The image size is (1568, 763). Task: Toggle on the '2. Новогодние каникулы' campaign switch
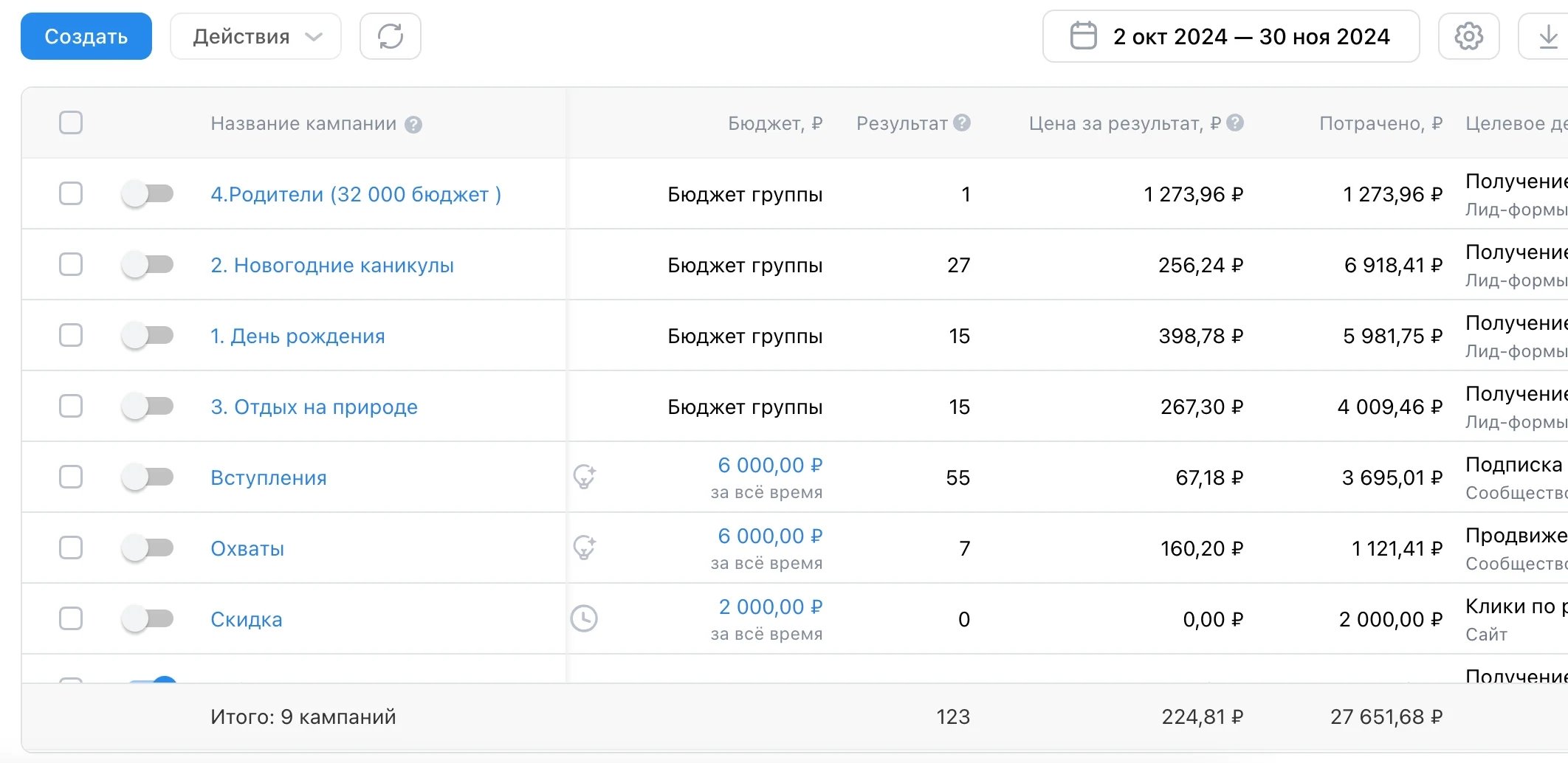click(x=148, y=265)
